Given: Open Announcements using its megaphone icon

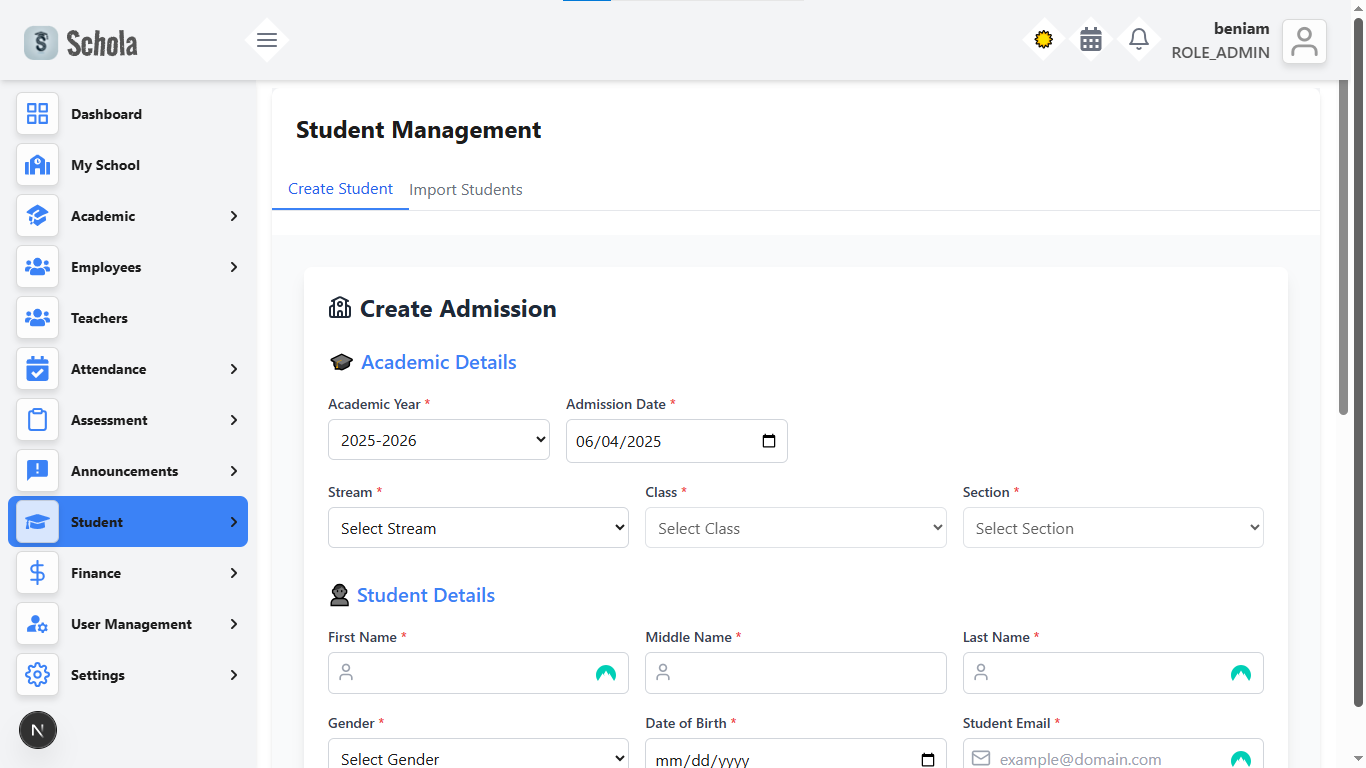Looking at the screenshot, I should point(37,471).
